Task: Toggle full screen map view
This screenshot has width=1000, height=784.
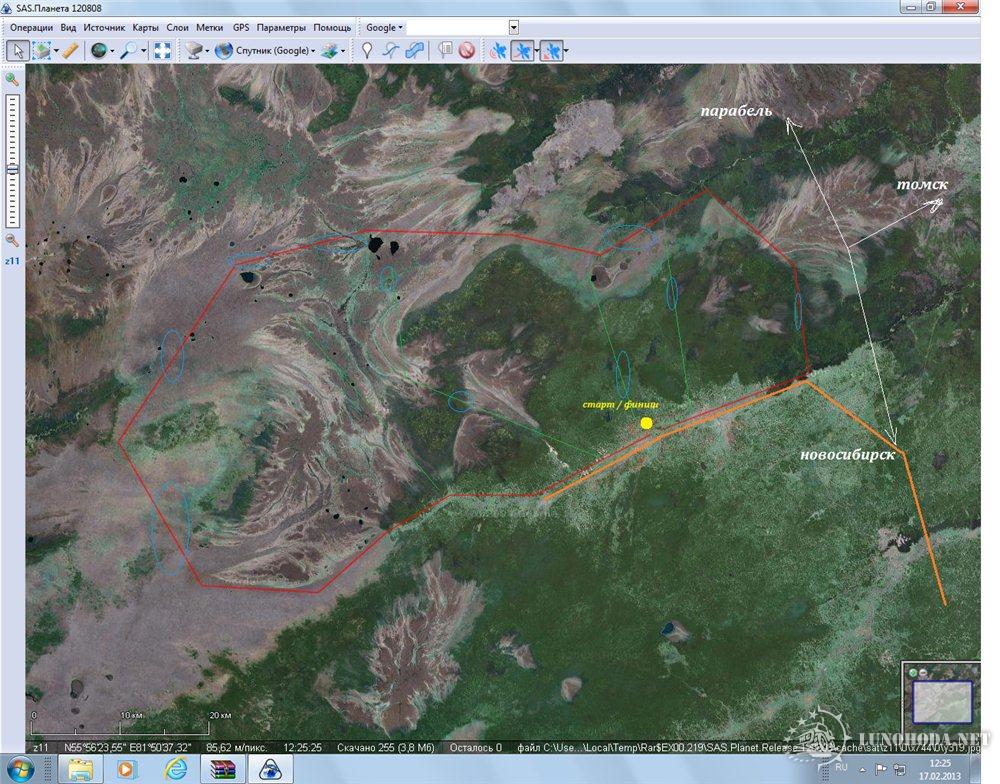Action: tap(162, 50)
